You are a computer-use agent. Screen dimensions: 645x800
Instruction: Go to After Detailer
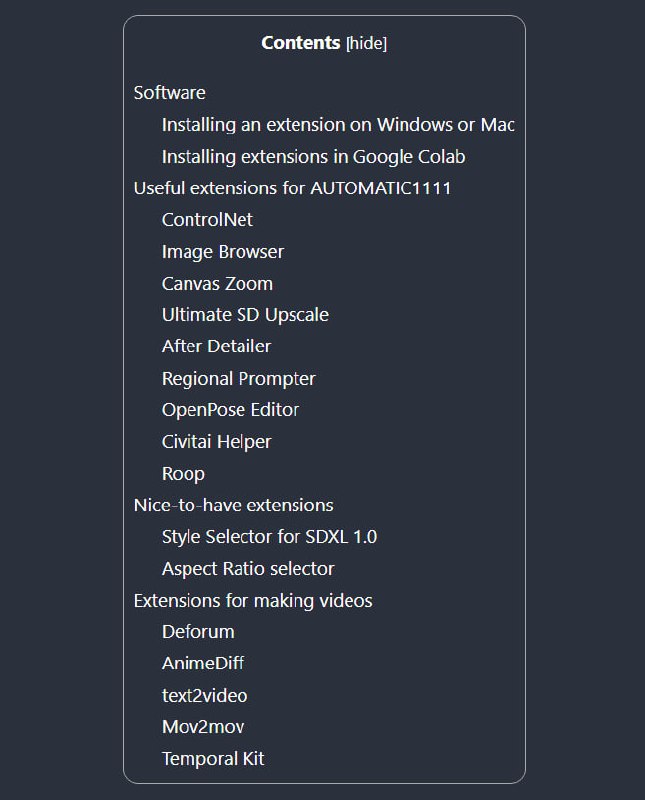(x=216, y=346)
